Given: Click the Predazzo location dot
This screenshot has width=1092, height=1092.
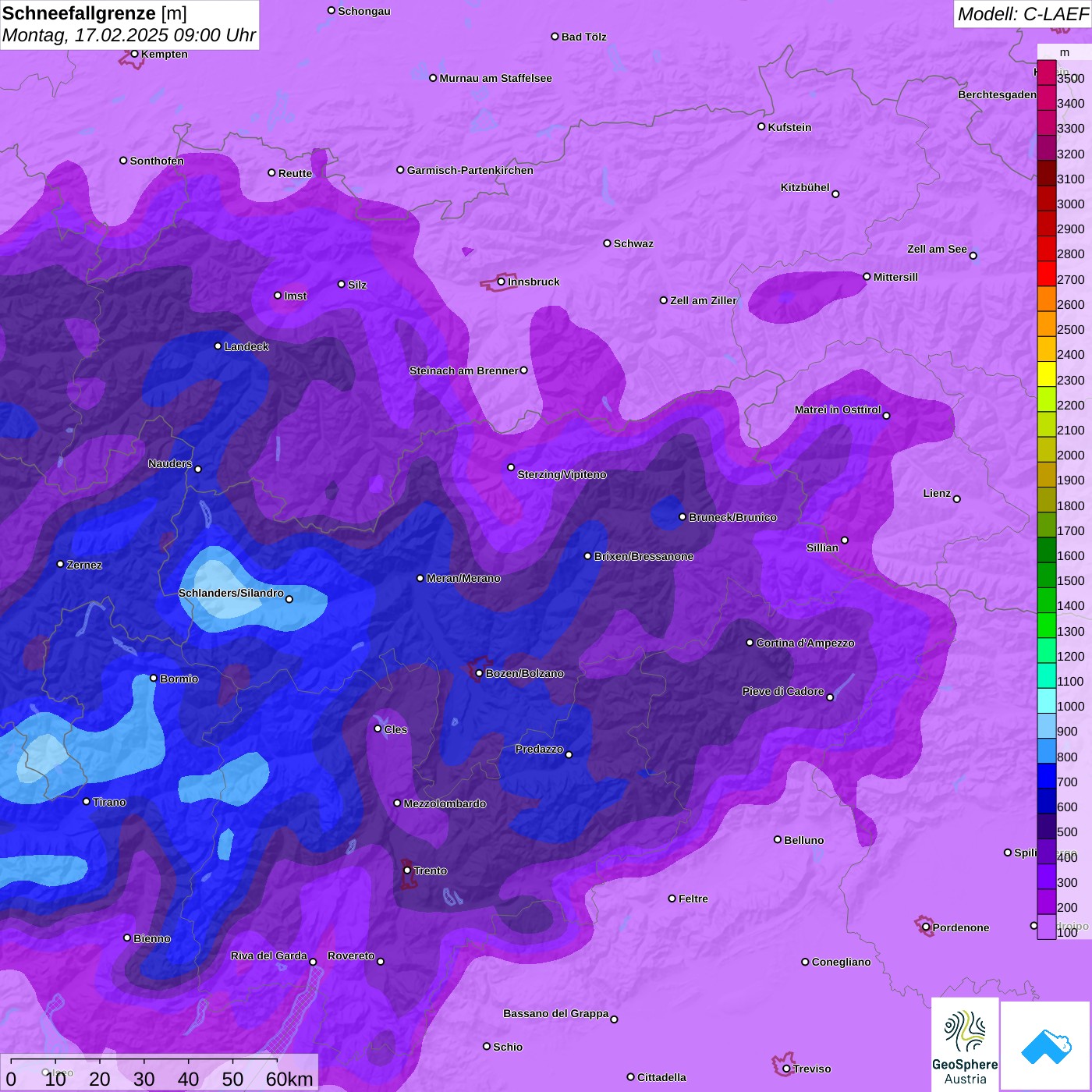Looking at the screenshot, I should click(x=569, y=754).
